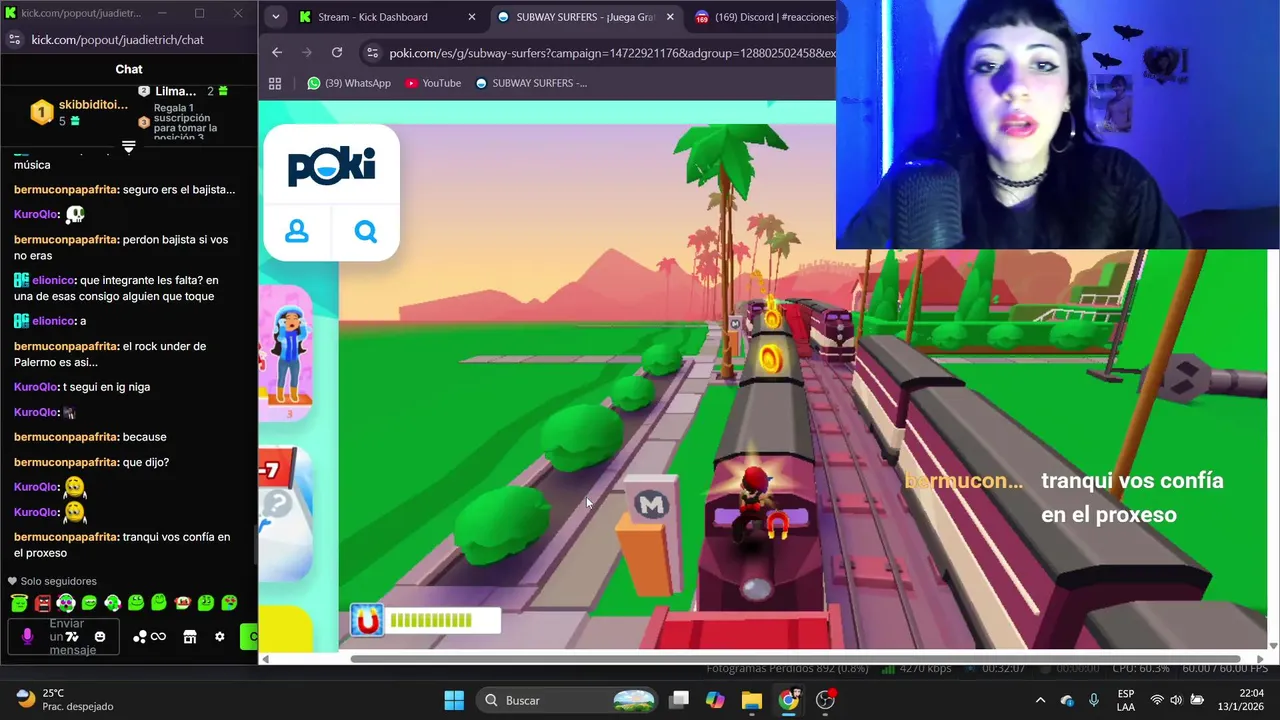Open the Poki user profile icon
The width and height of the screenshot is (1280, 720).
click(297, 232)
